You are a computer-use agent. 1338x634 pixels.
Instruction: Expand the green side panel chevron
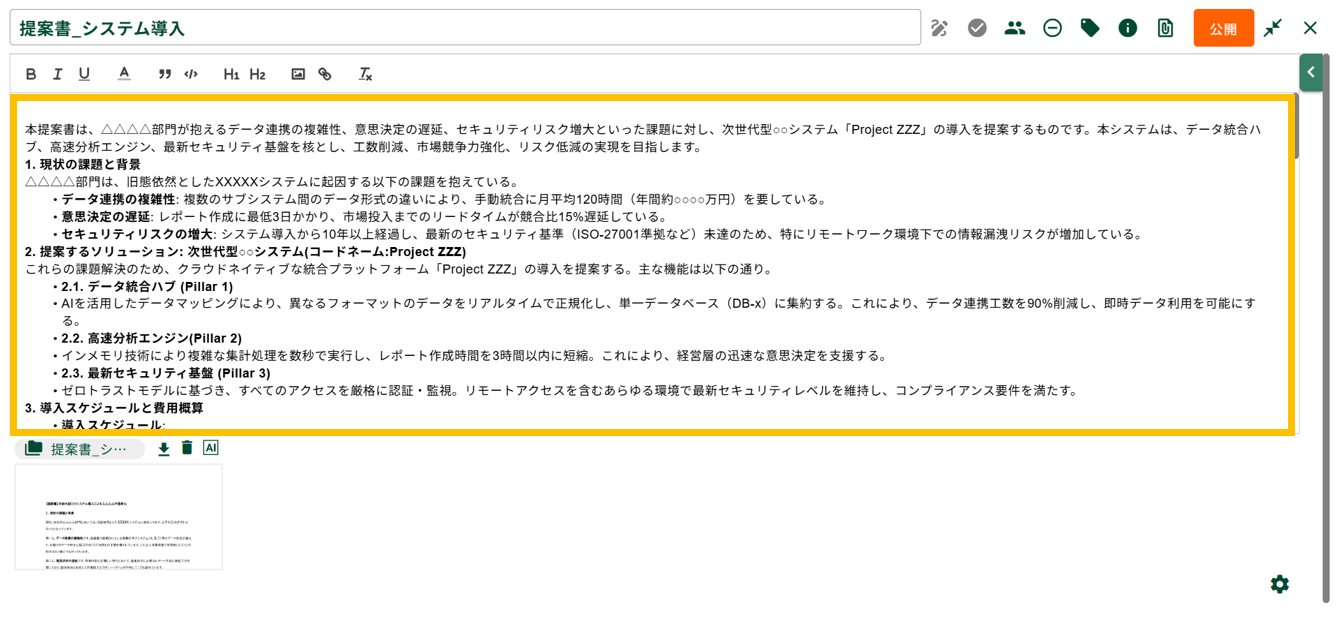click(x=1311, y=72)
